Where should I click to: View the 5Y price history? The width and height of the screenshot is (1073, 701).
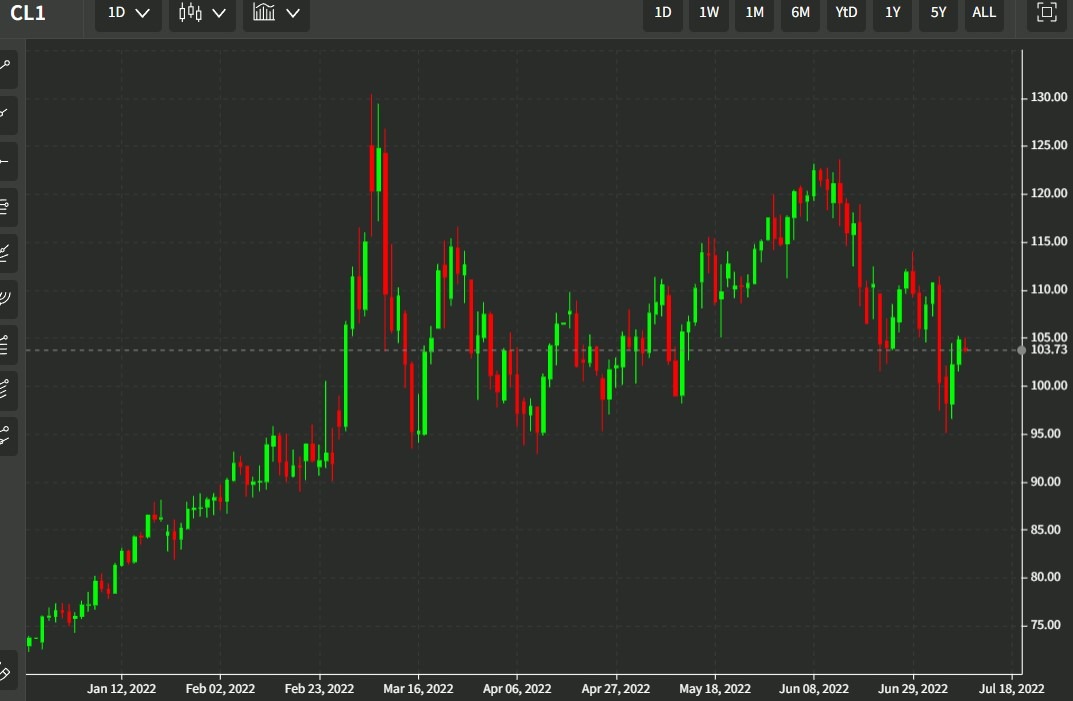[937, 14]
